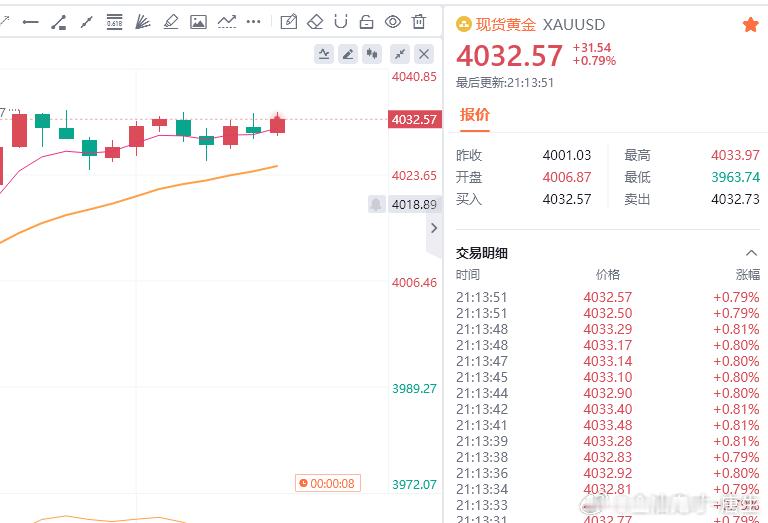Click the XAUUSD symbol text
Viewport: 768px width, 523px height.
coord(574,24)
